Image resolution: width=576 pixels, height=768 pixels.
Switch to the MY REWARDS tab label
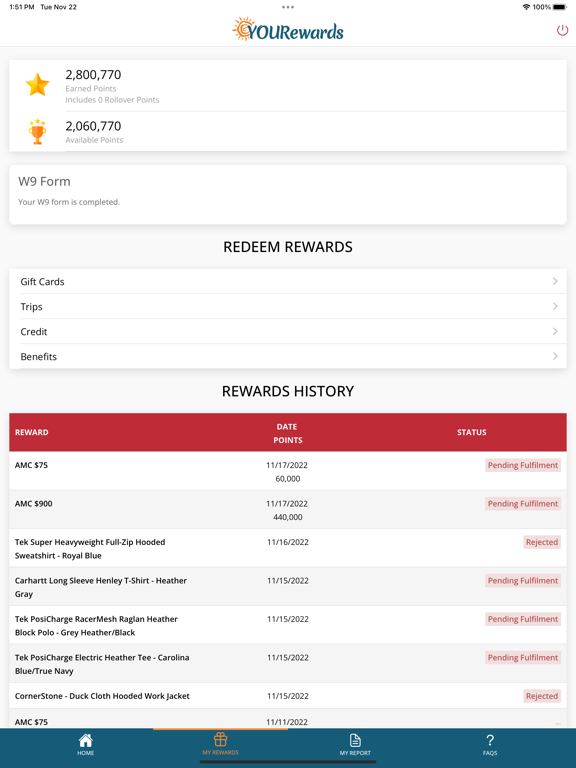click(220, 752)
